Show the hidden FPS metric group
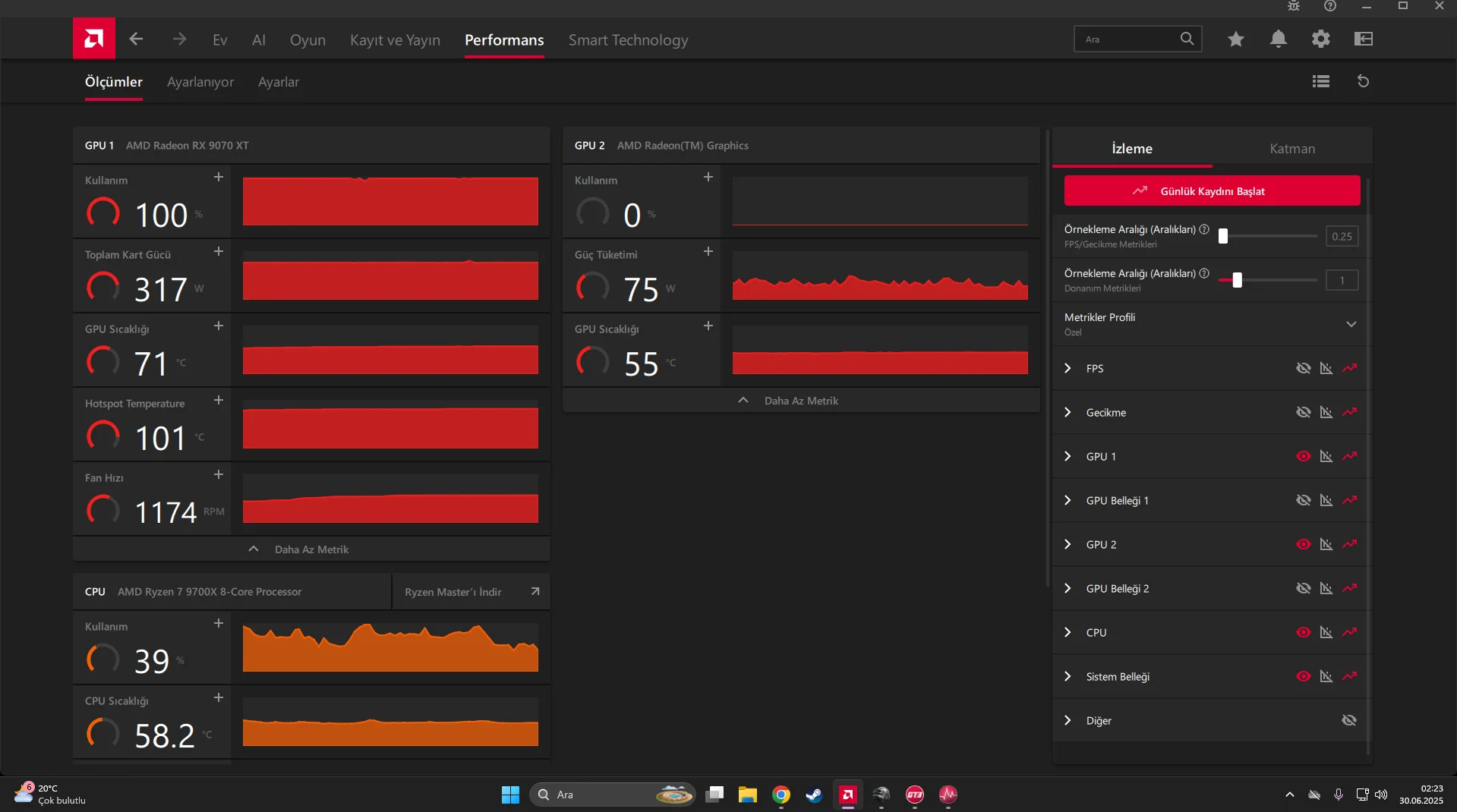This screenshot has height=812, width=1457. tap(1303, 368)
